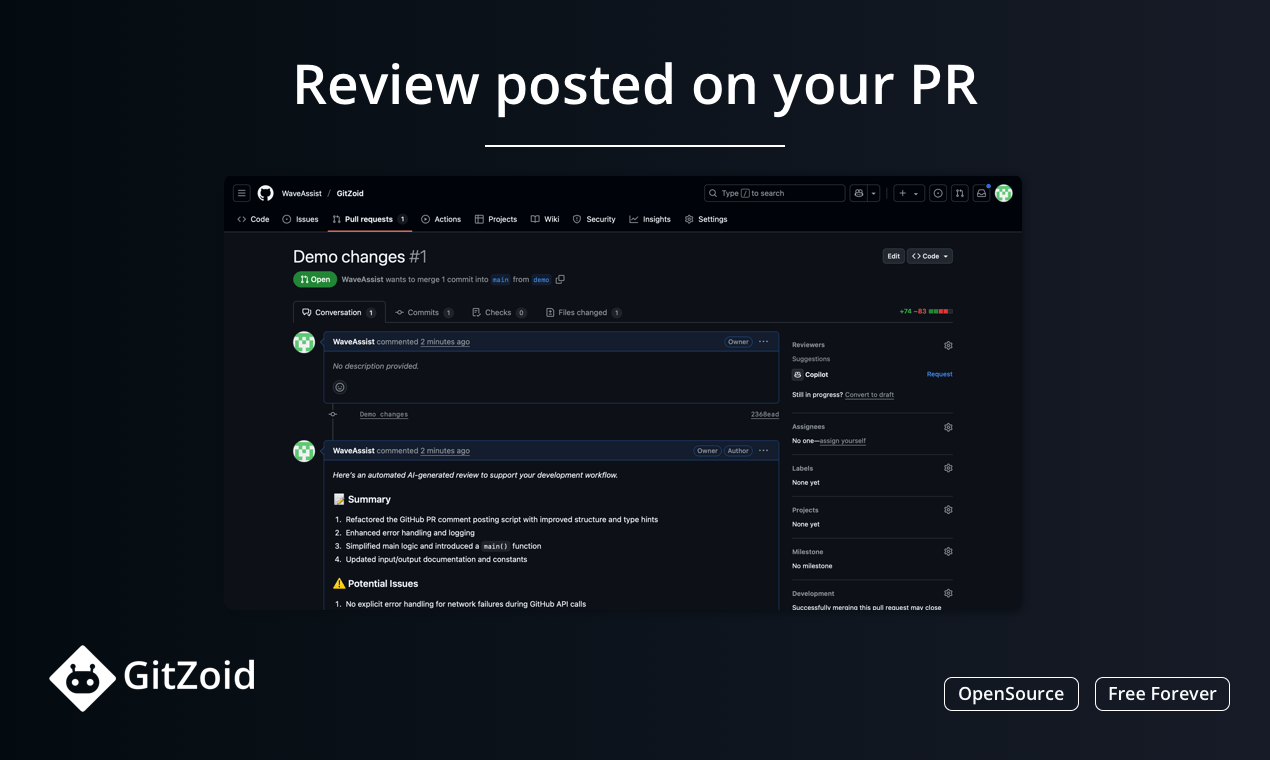
Task: Click the Author label on review comment
Action: pyautogui.click(x=738, y=451)
